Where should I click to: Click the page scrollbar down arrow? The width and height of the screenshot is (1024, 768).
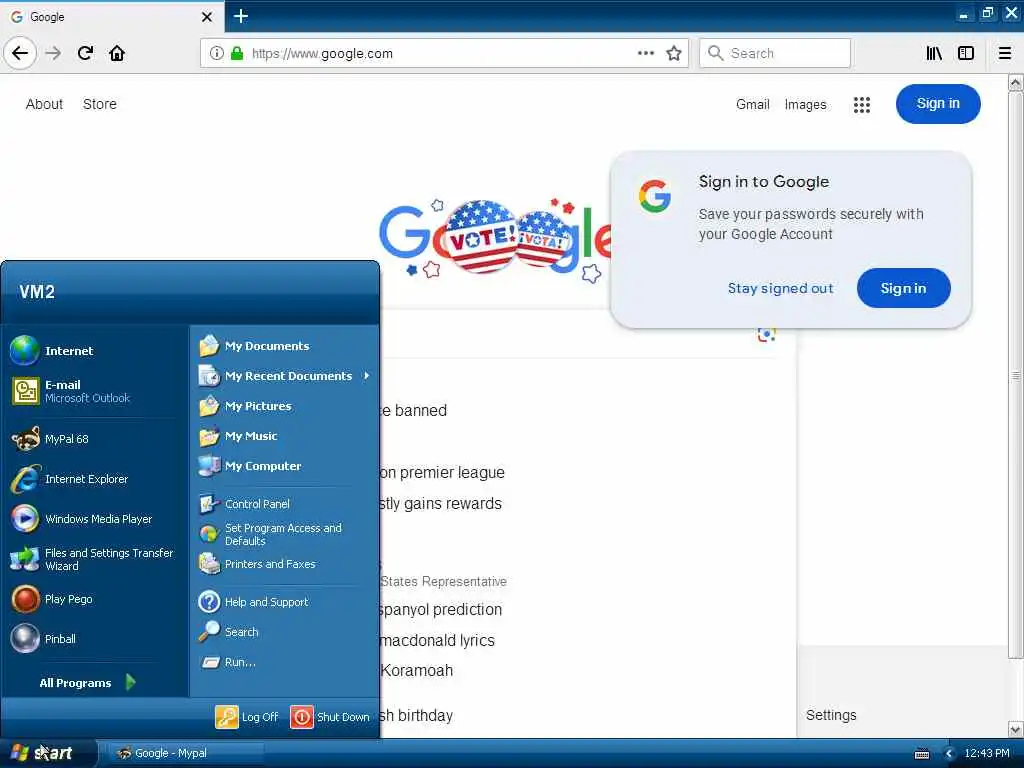click(1016, 729)
